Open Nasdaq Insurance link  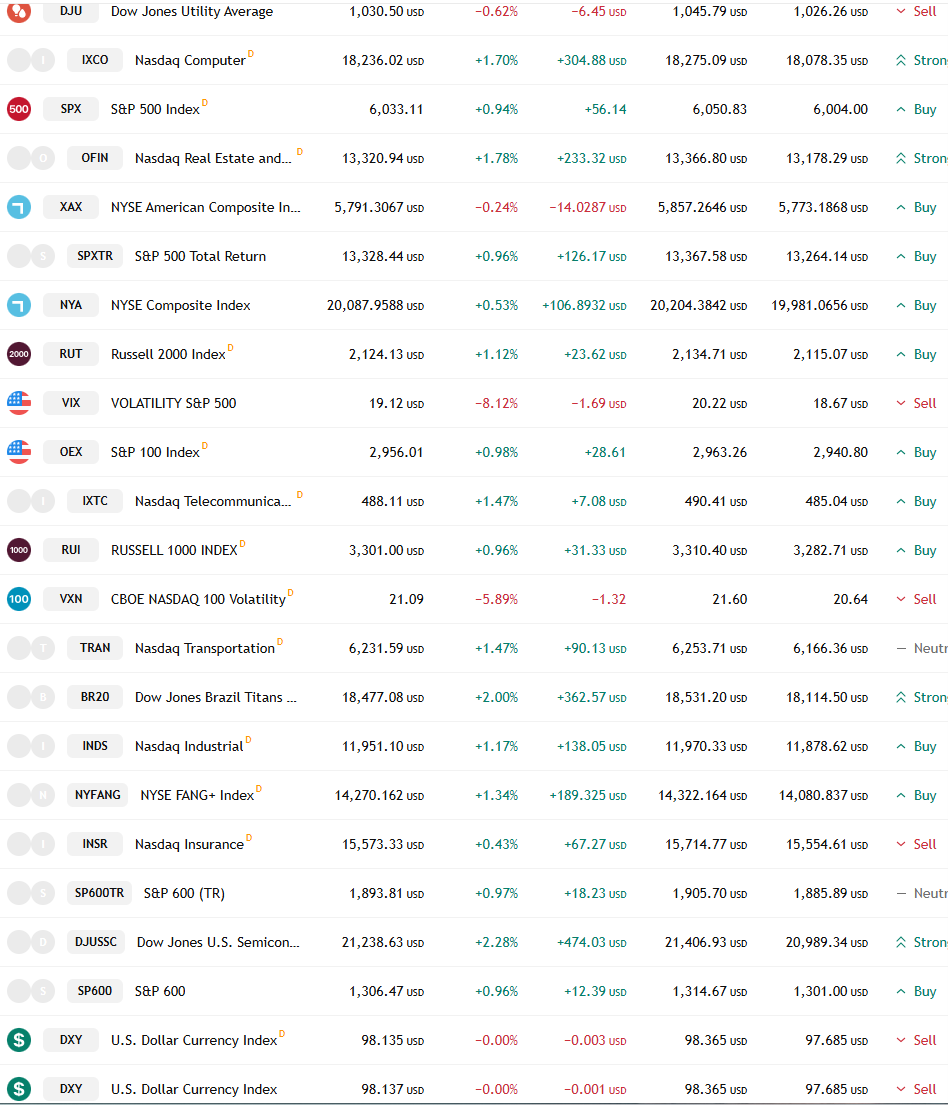[189, 844]
